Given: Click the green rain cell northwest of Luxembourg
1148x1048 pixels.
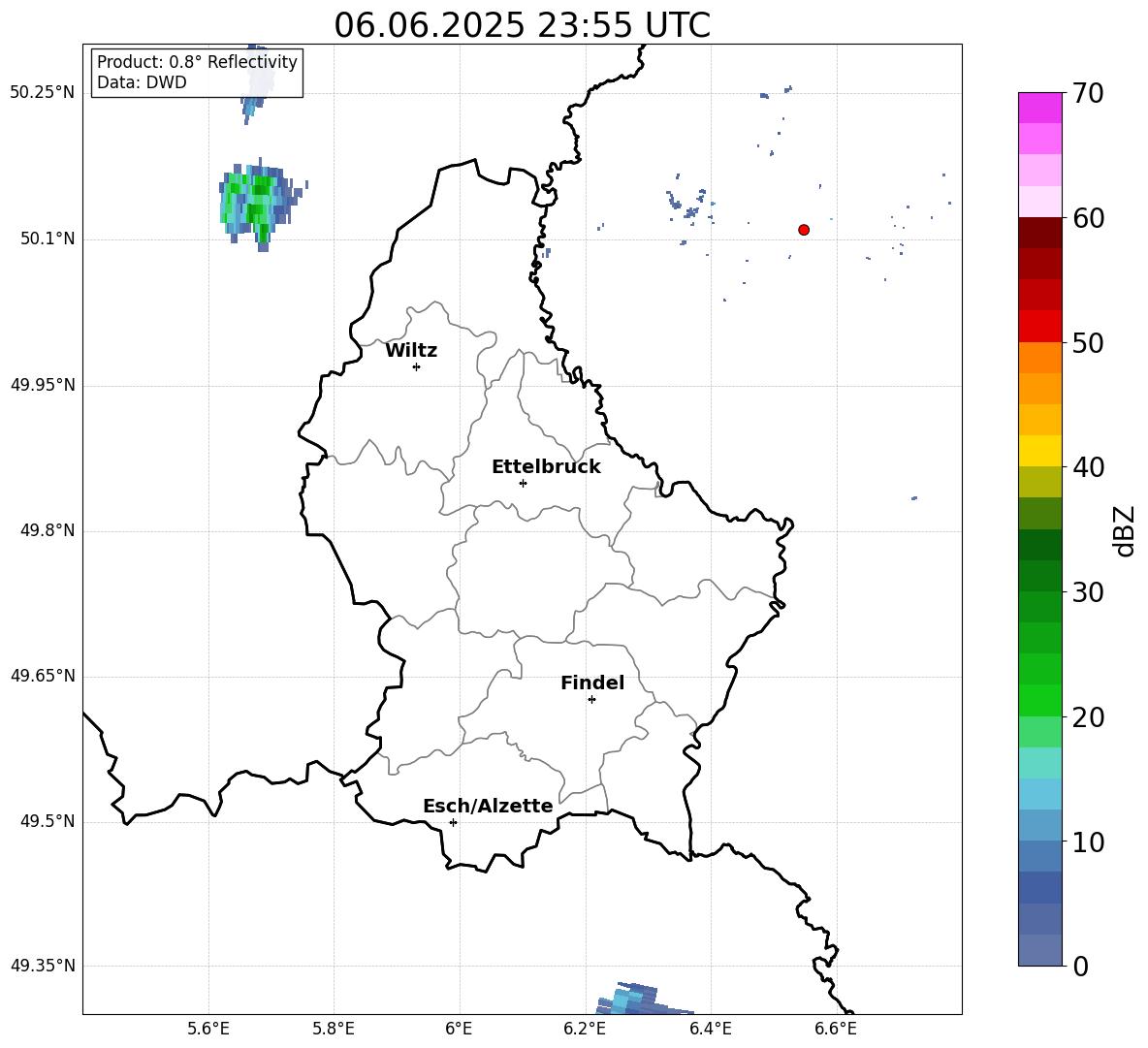Looking at the screenshot, I should pos(260,204).
